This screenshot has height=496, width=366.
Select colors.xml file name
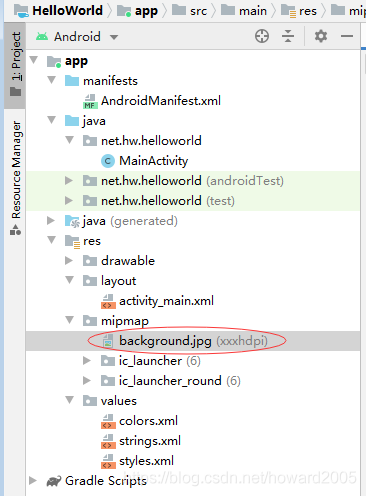coord(148,421)
